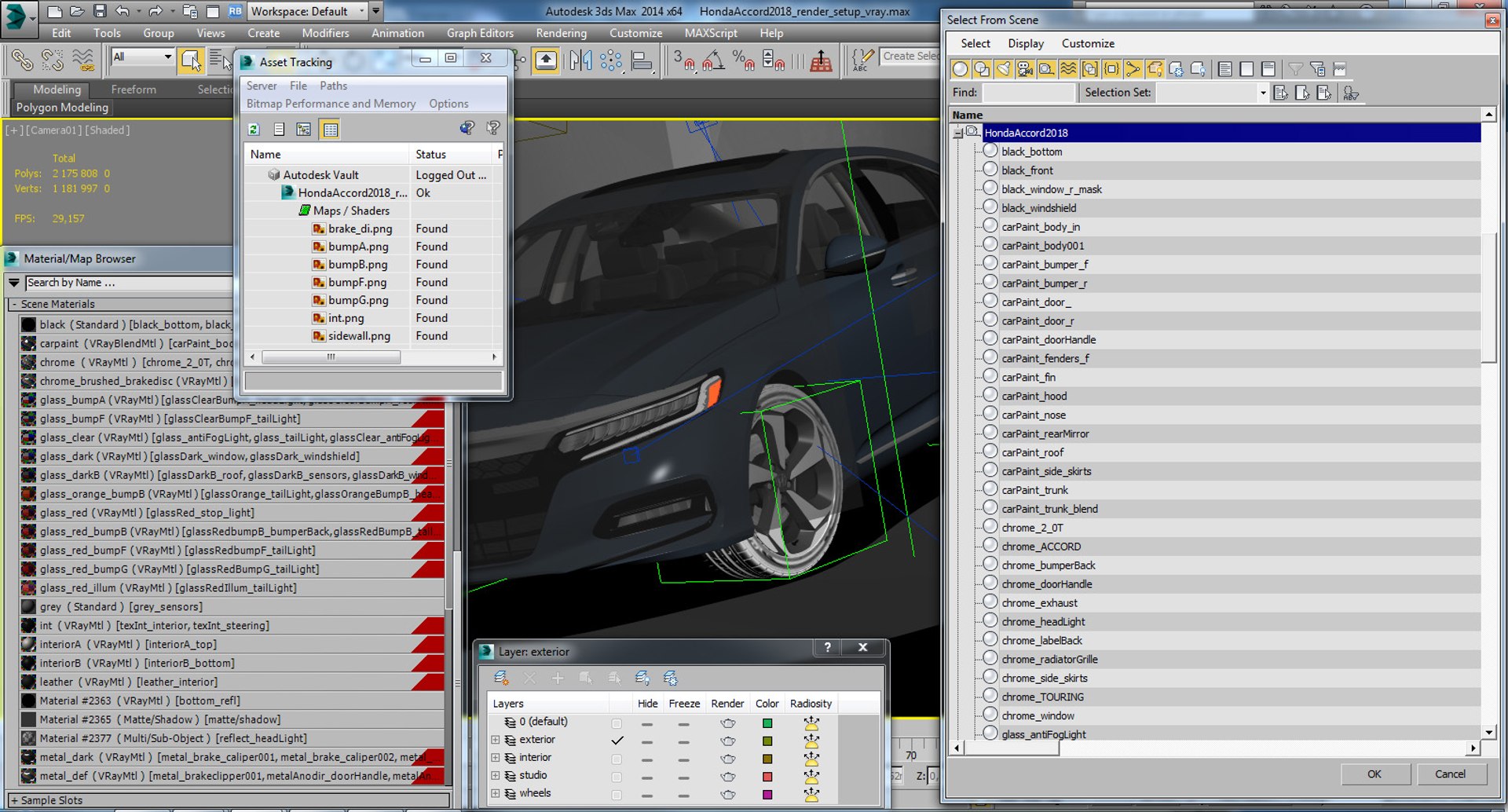The height and width of the screenshot is (812, 1508).
Task: Activate the Select Object tool
Action: coord(191,60)
